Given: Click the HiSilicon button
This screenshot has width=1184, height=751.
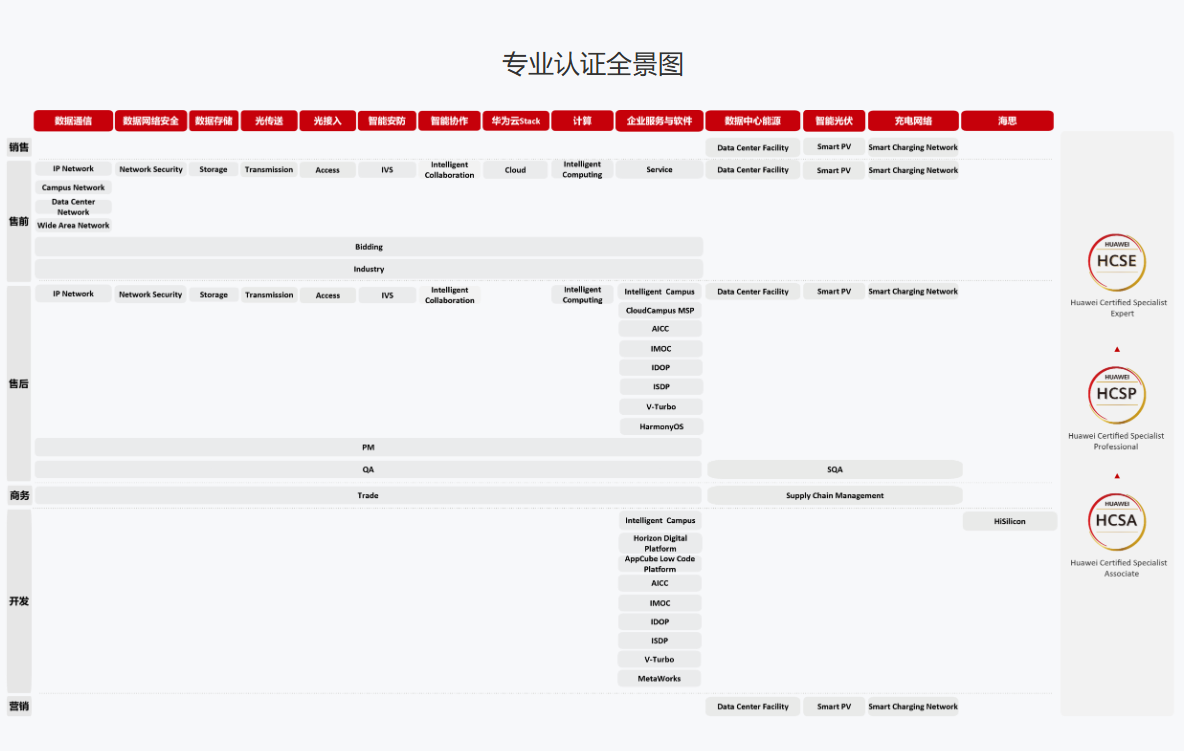Looking at the screenshot, I should (1009, 520).
